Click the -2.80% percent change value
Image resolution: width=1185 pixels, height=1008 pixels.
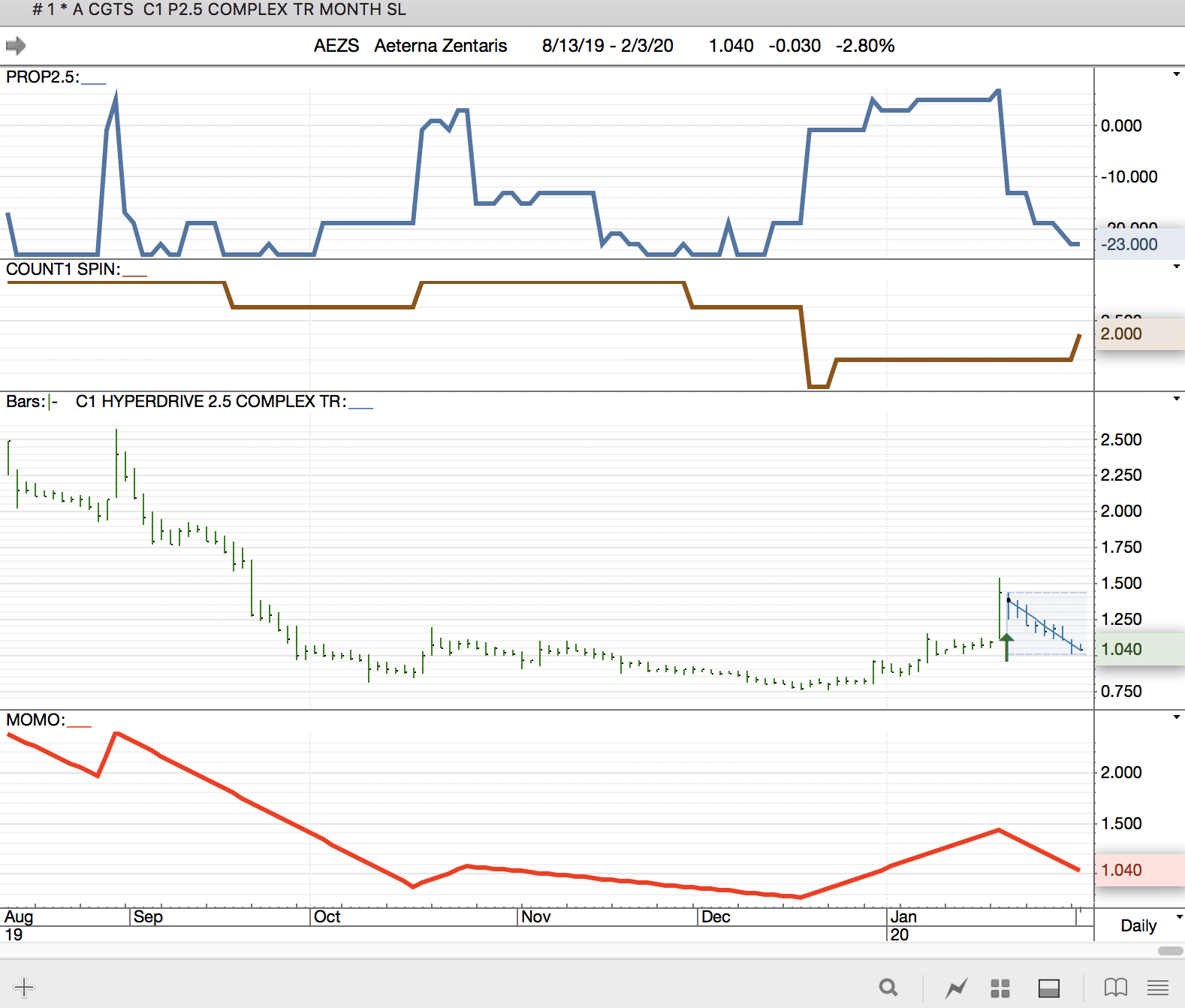(x=865, y=46)
